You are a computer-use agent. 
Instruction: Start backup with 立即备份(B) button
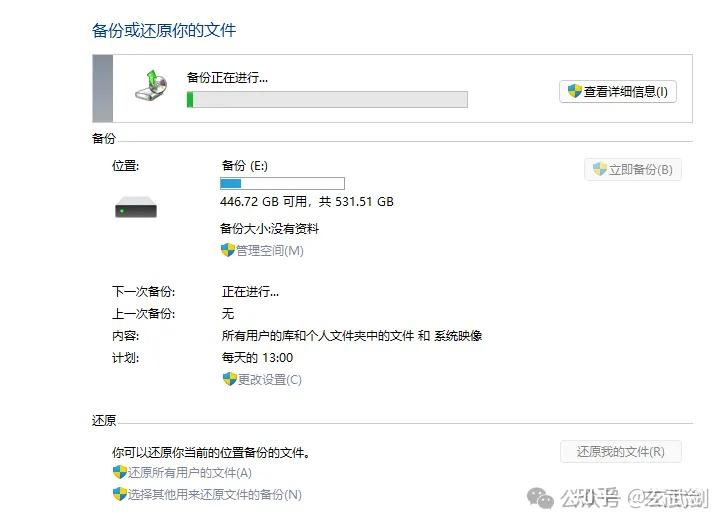(632, 170)
